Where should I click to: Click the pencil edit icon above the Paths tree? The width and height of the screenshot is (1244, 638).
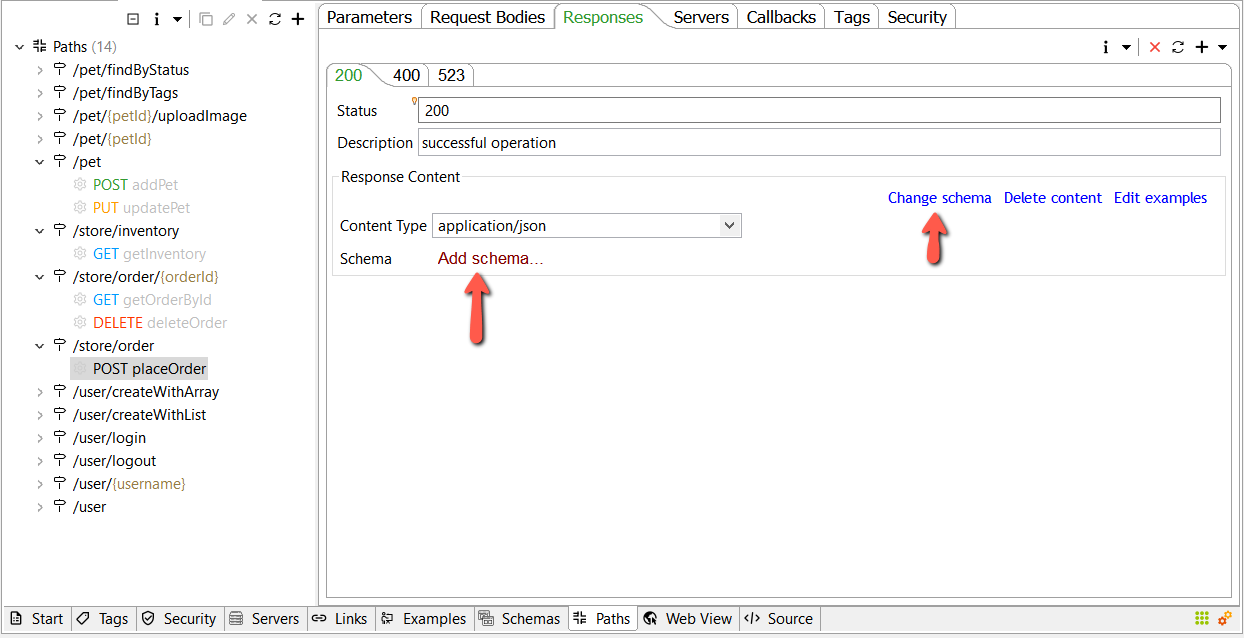click(x=229, y=19)
